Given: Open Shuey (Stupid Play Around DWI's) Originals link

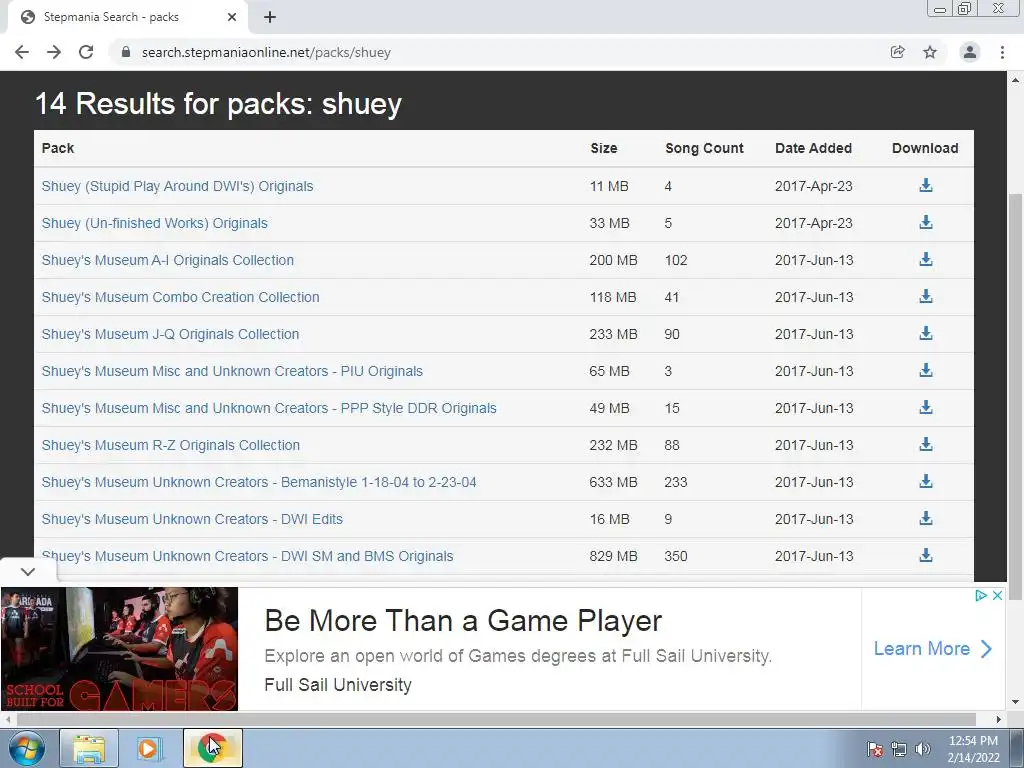Looking at the screenshot, I should click(x=177, y=186).
